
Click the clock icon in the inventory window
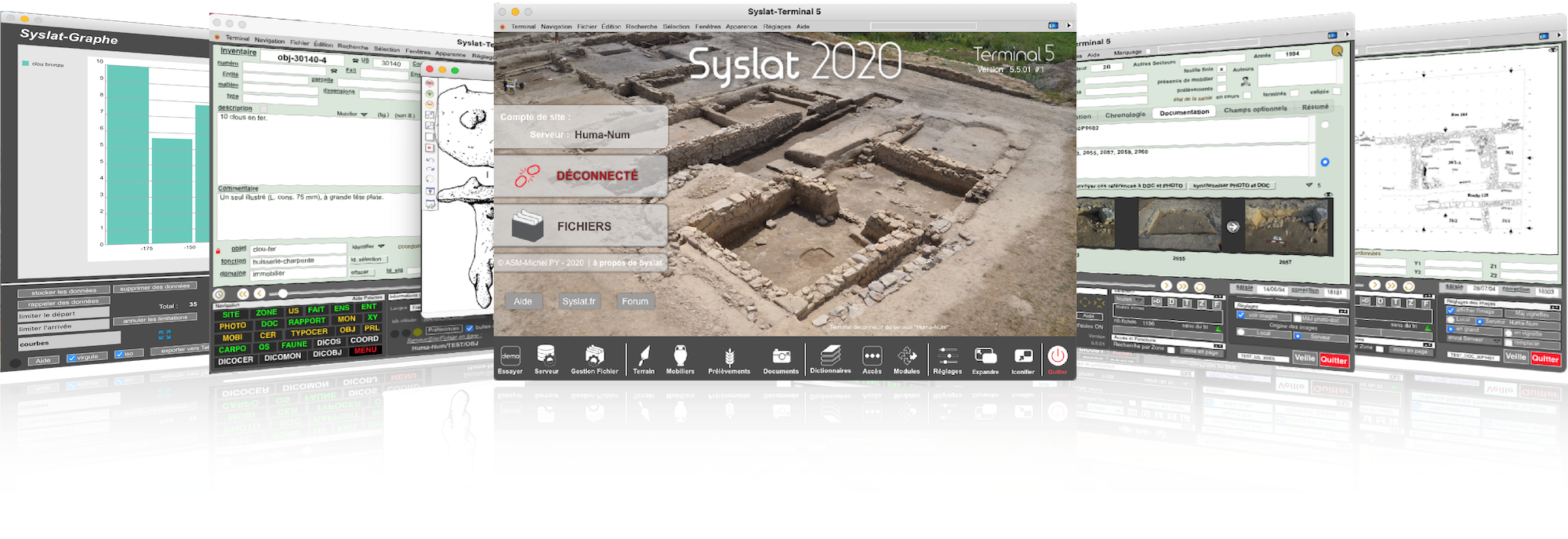click(x=220, y=294)
